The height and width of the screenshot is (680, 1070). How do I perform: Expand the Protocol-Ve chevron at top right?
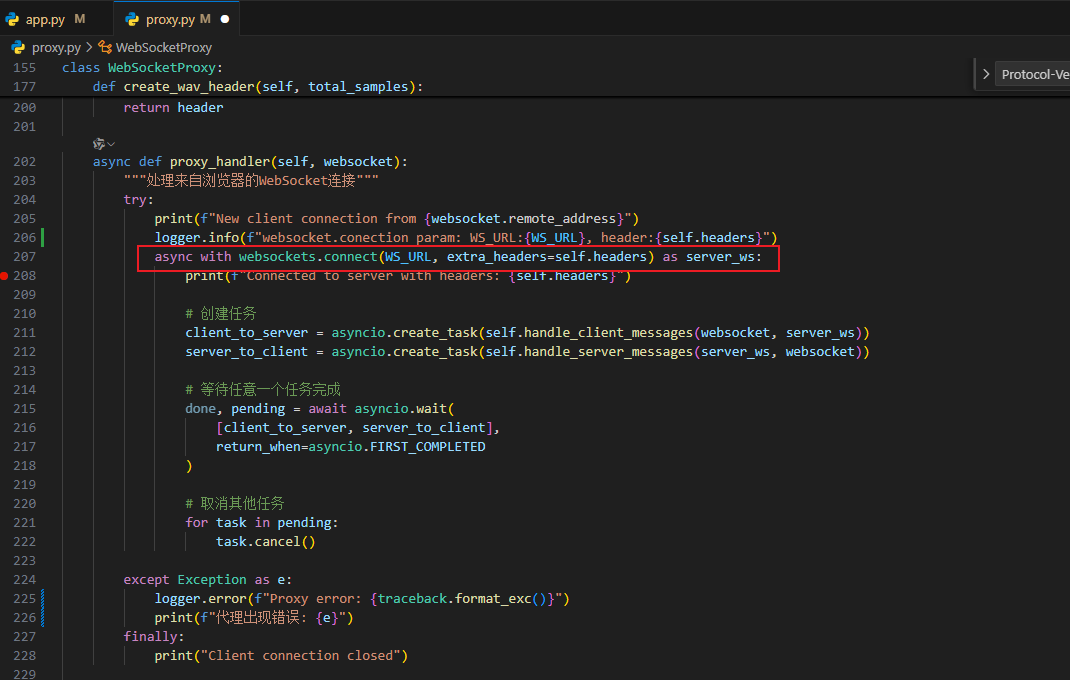tap(986, 73)
